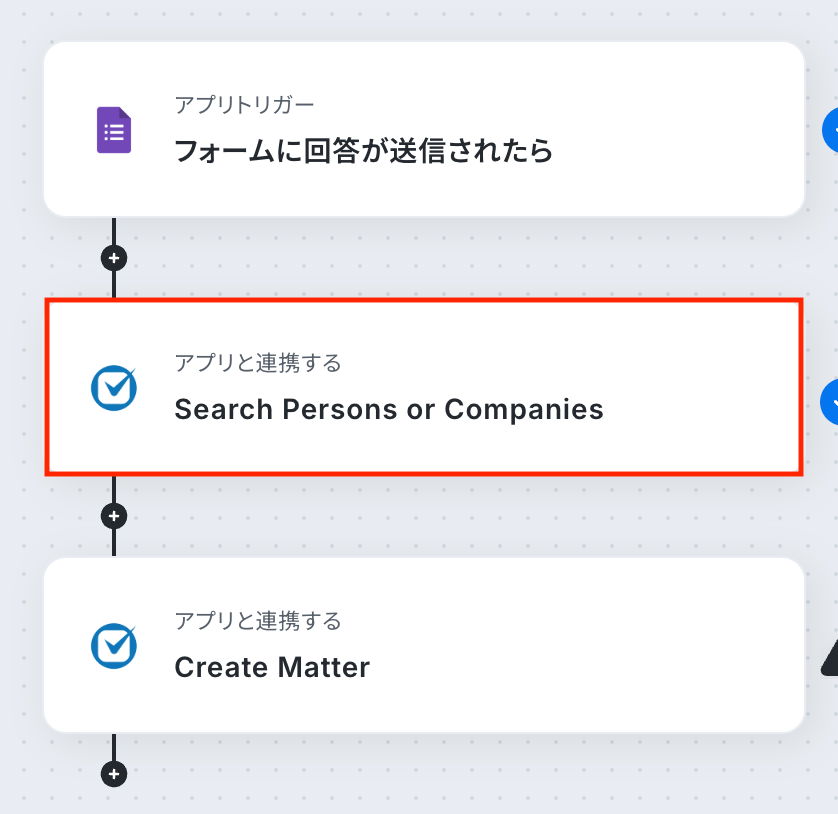Add a step below the Create Matter card
Image resolution: width=838 pixels, height=814 pixels.
pos(114,774)
